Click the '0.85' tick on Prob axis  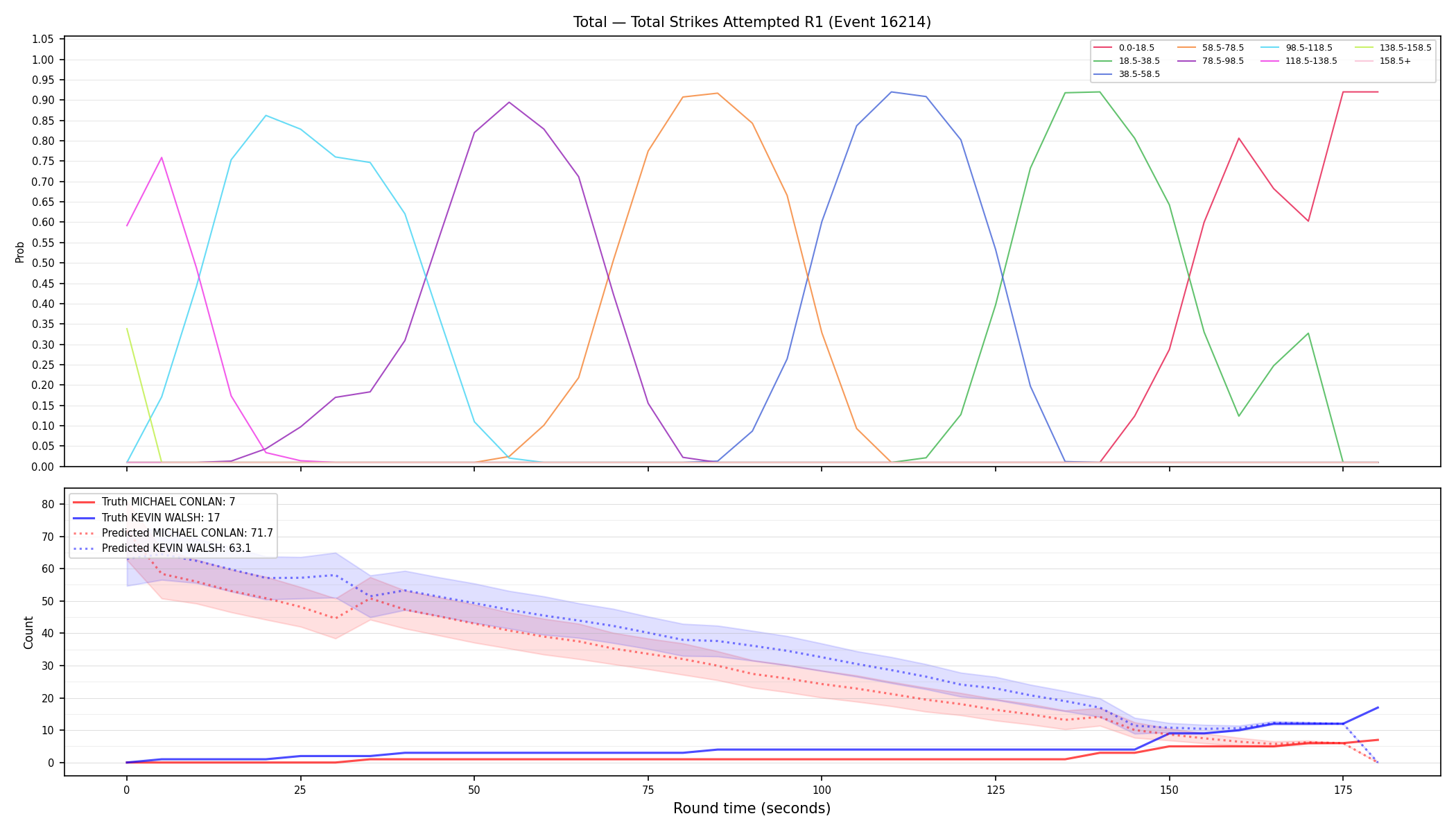[43, 121]
